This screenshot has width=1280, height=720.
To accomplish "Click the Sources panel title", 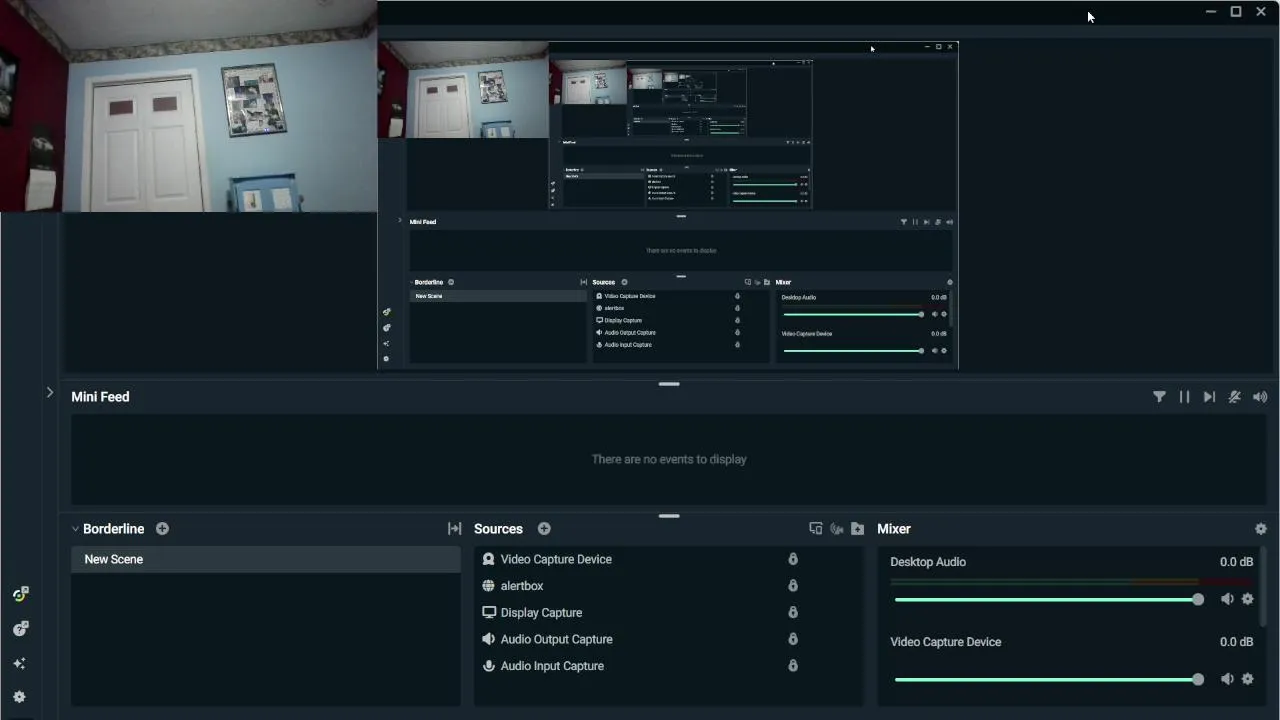I will (498, 529).
